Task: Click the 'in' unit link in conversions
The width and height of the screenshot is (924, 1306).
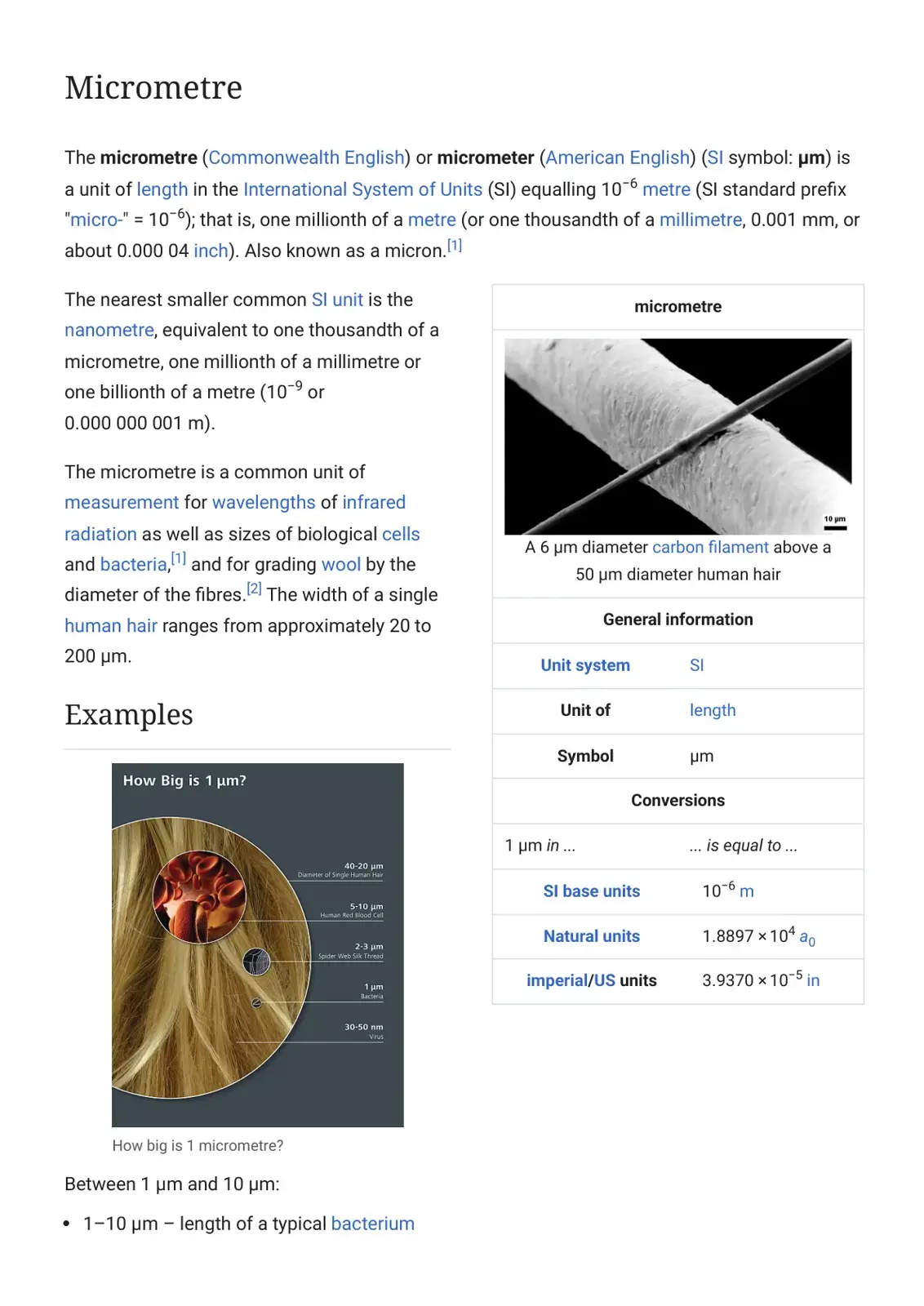Action: 813,980
